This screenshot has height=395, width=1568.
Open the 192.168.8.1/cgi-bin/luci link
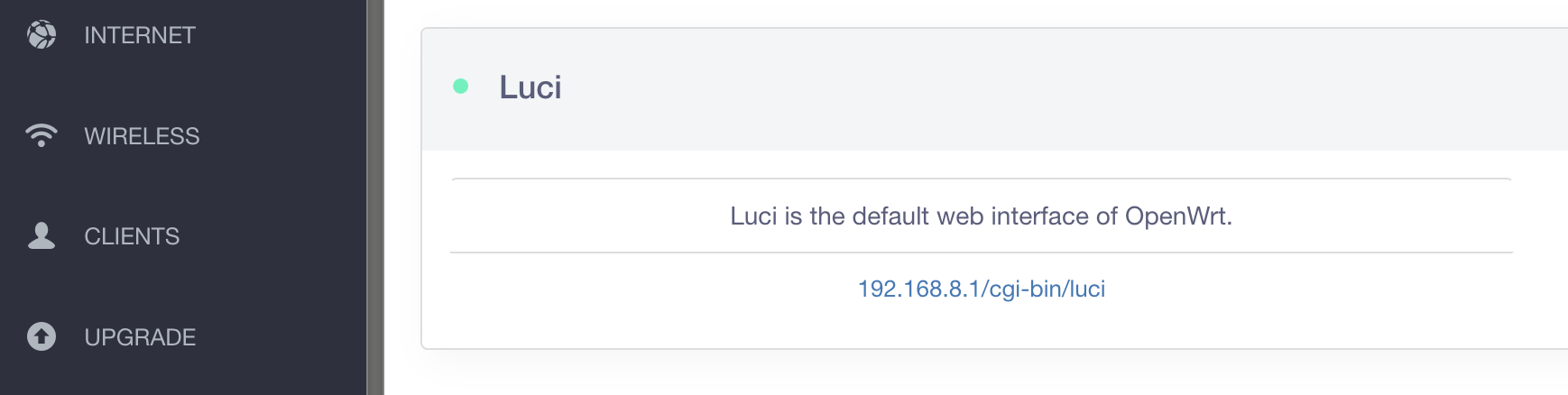click(981, 289)
